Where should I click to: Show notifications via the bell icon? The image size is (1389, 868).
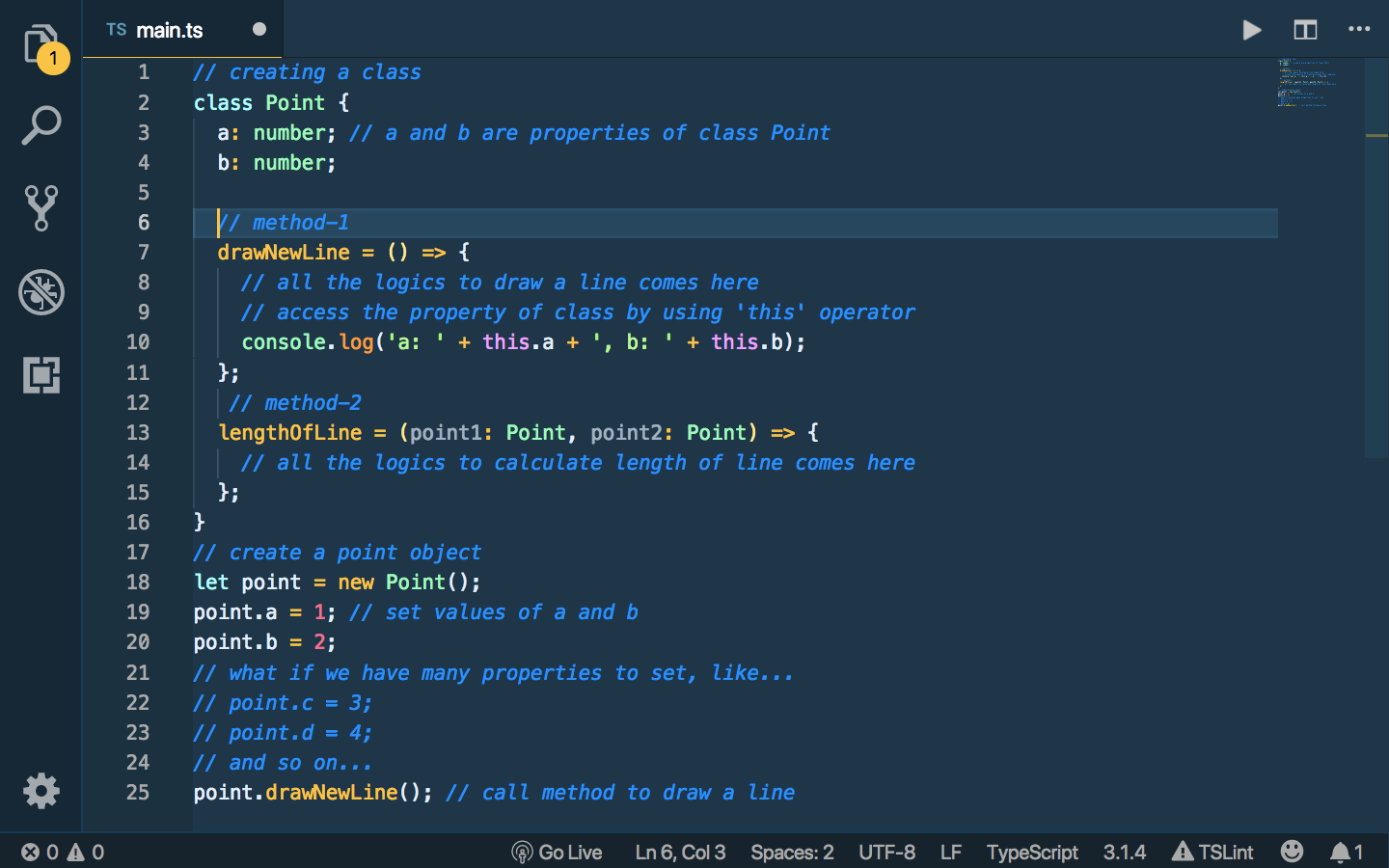pos(1343,853)
